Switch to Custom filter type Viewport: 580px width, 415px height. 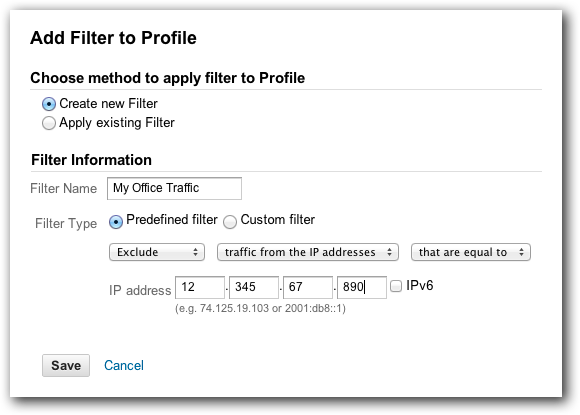[230, 222]
